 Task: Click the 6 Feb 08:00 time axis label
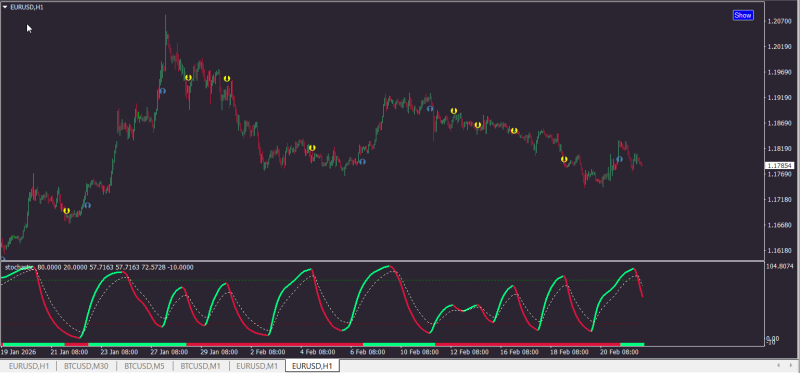click(367, 352)
